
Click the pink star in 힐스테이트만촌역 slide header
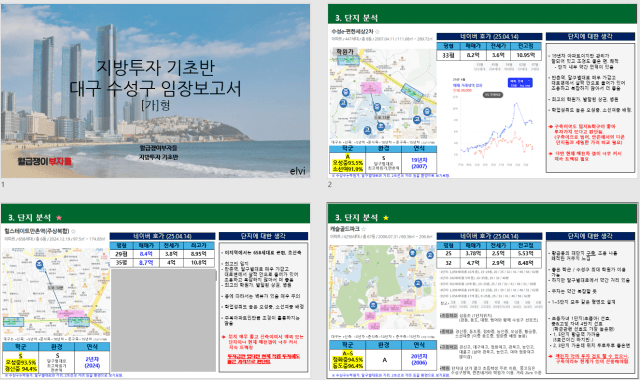pos(59,218)
